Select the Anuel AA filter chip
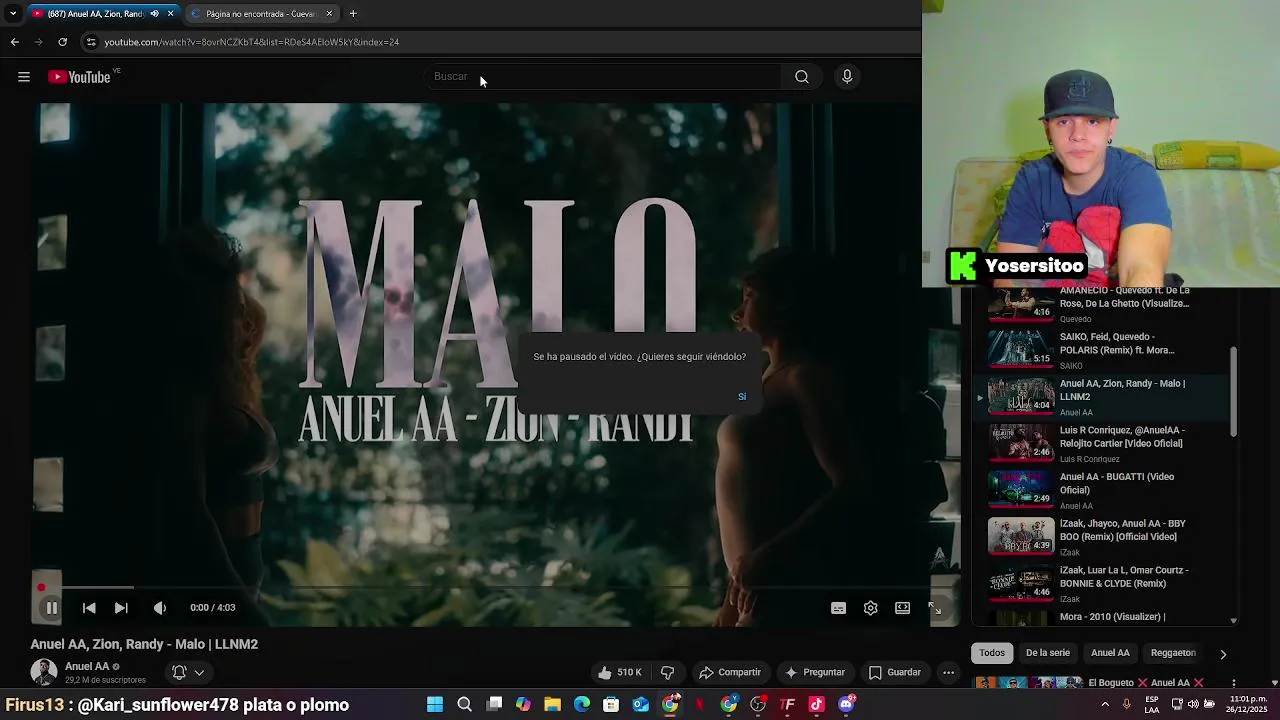Screen dimensions: 1280x720 (x=1110, y=653)
